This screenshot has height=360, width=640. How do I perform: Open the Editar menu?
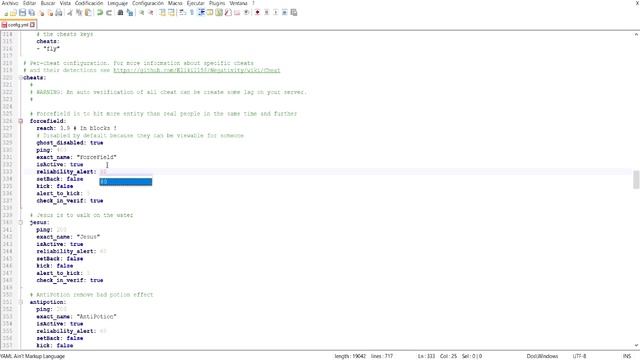(x=29, y=3)
